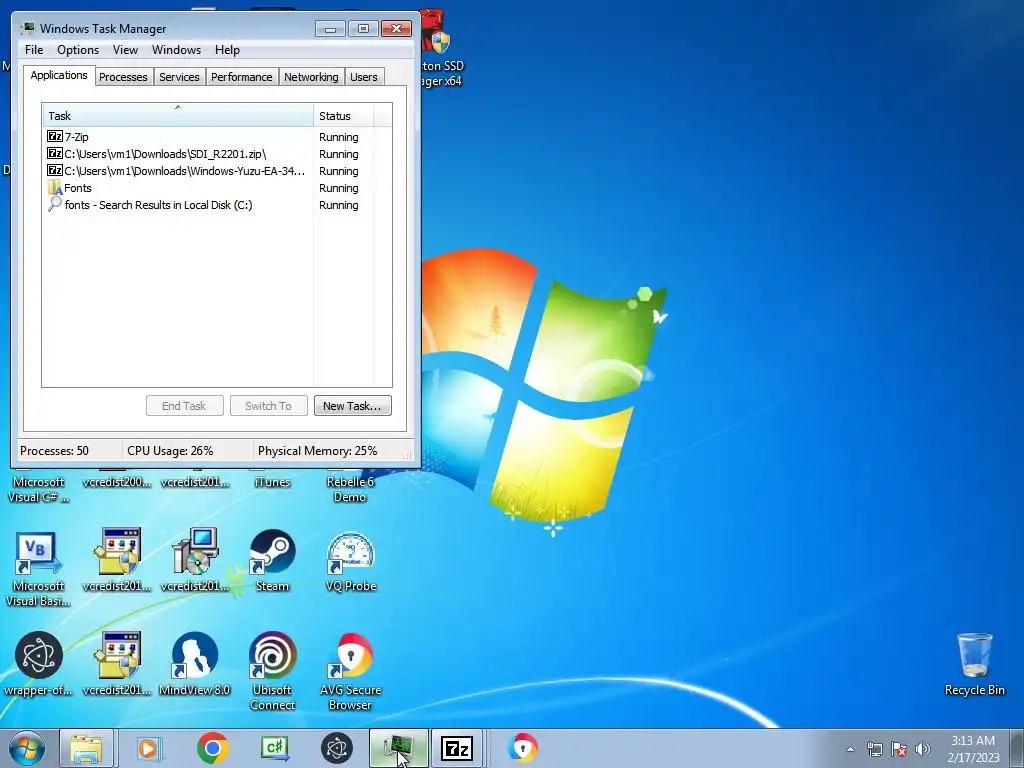1024x768 pixels.
Task: Select the 7-Zip task row
Action: 208,136
